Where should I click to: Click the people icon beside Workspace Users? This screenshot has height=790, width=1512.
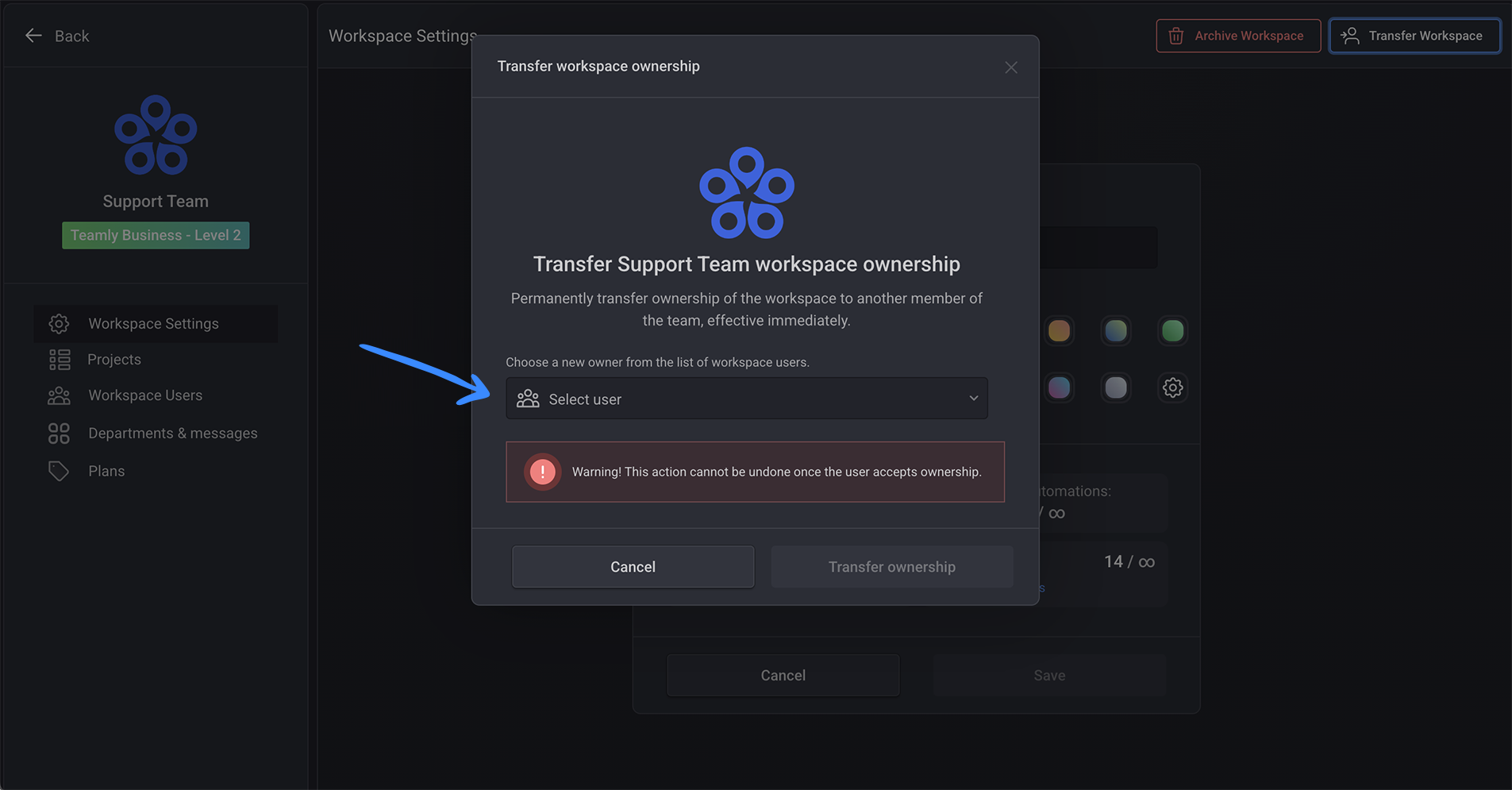[60, 395]
